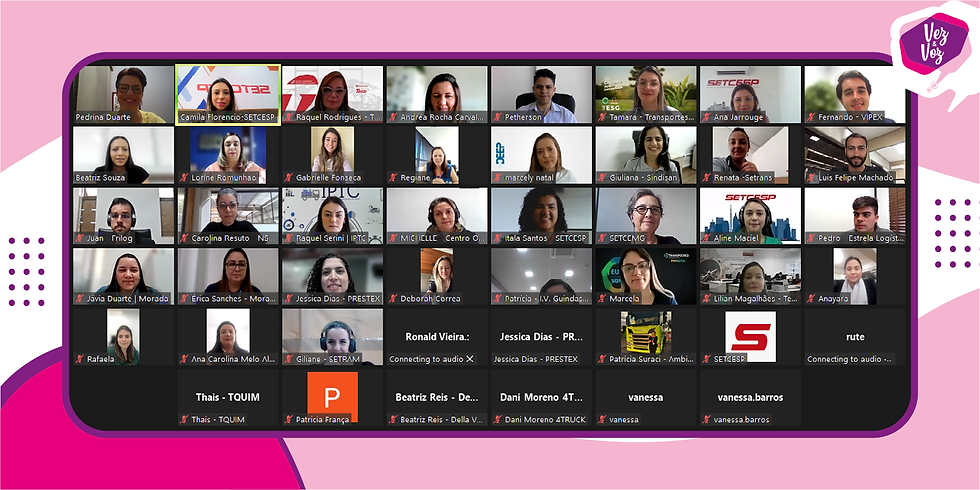
Task: Click the Dani Moreno 4TRUCK label
Action: pyautogui.click(x=545, y=420)
